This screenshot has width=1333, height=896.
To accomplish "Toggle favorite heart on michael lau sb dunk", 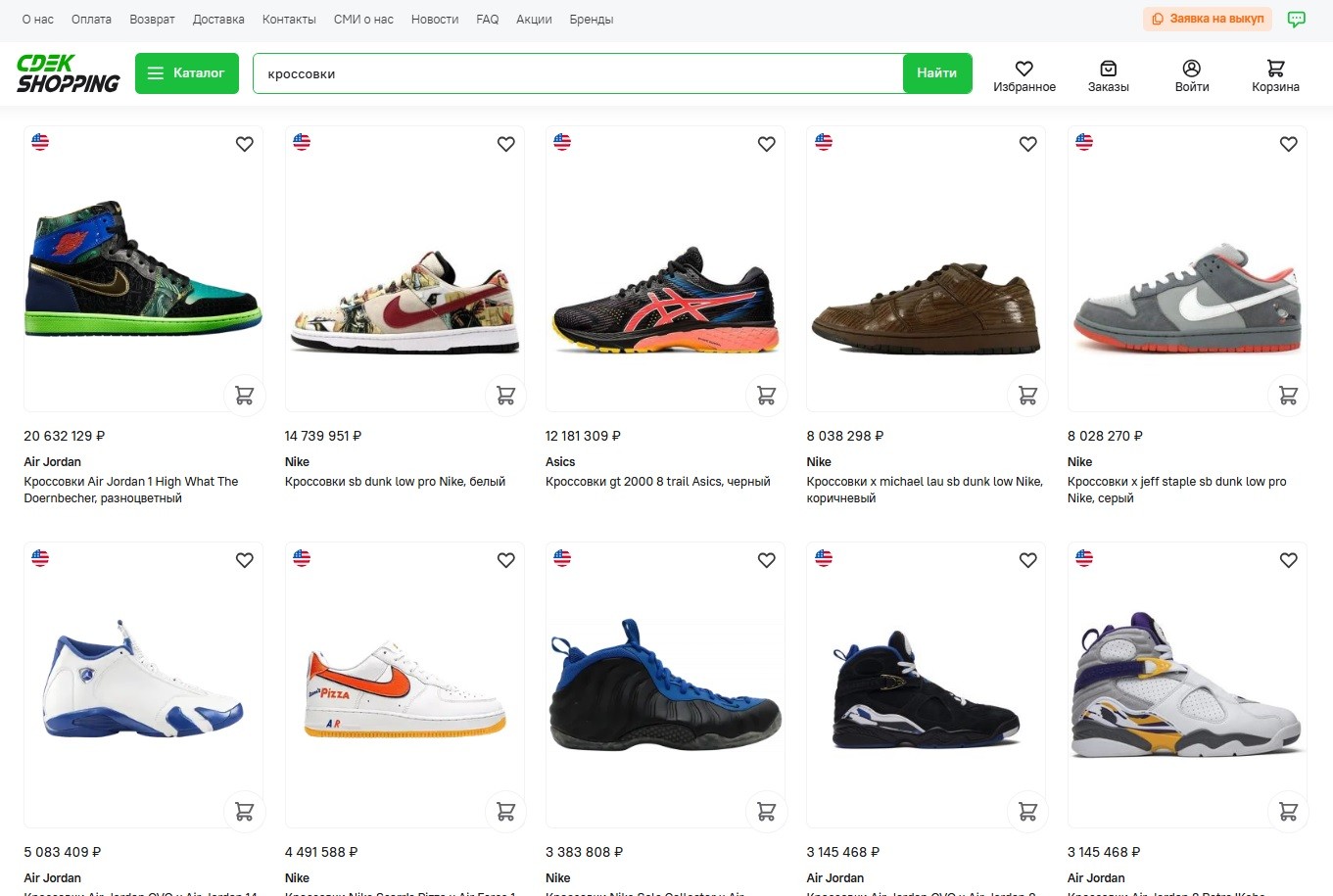I will coord(1027,144).
